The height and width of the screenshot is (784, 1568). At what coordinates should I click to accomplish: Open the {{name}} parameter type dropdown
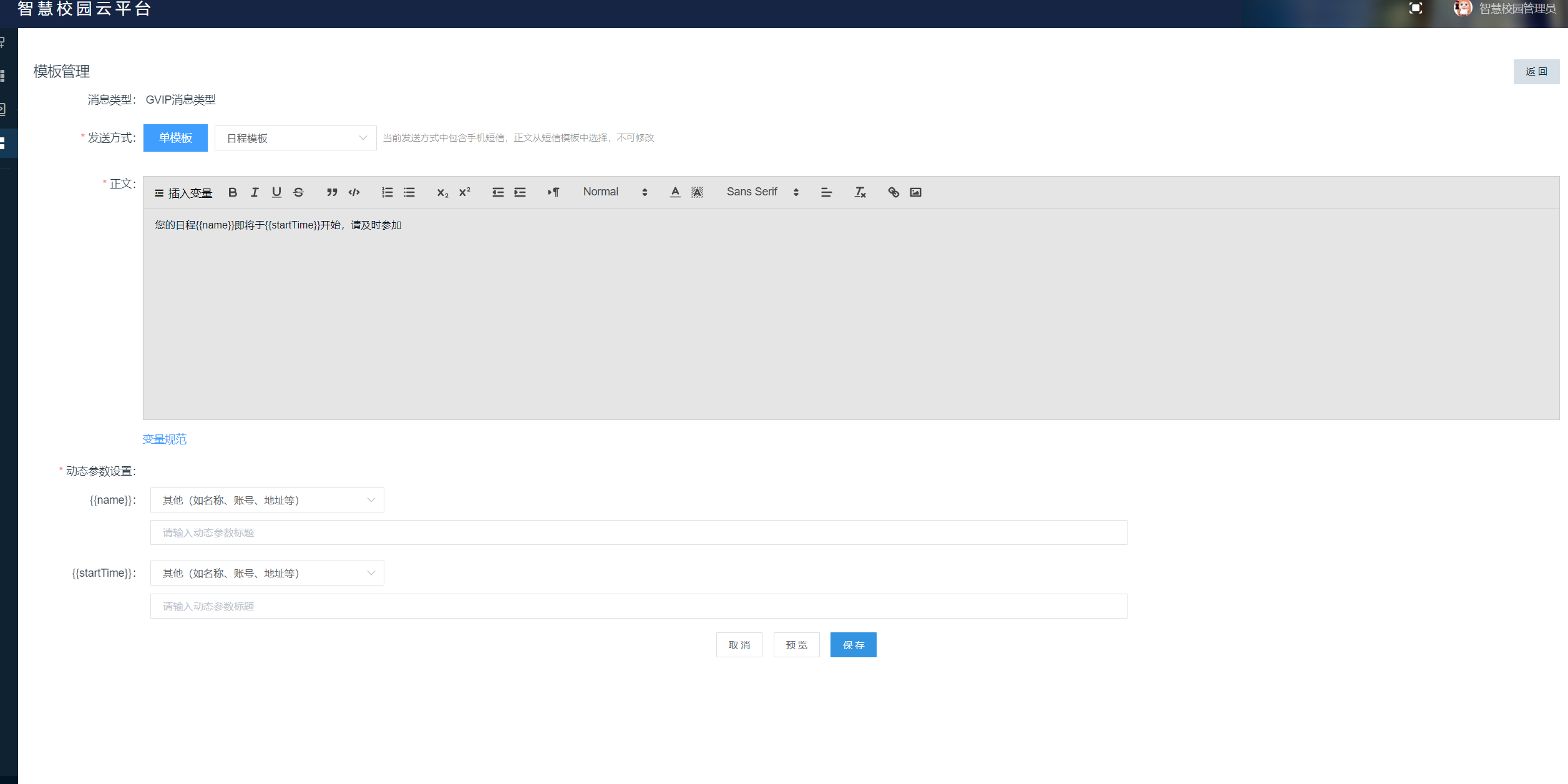(x=267, y=500)
